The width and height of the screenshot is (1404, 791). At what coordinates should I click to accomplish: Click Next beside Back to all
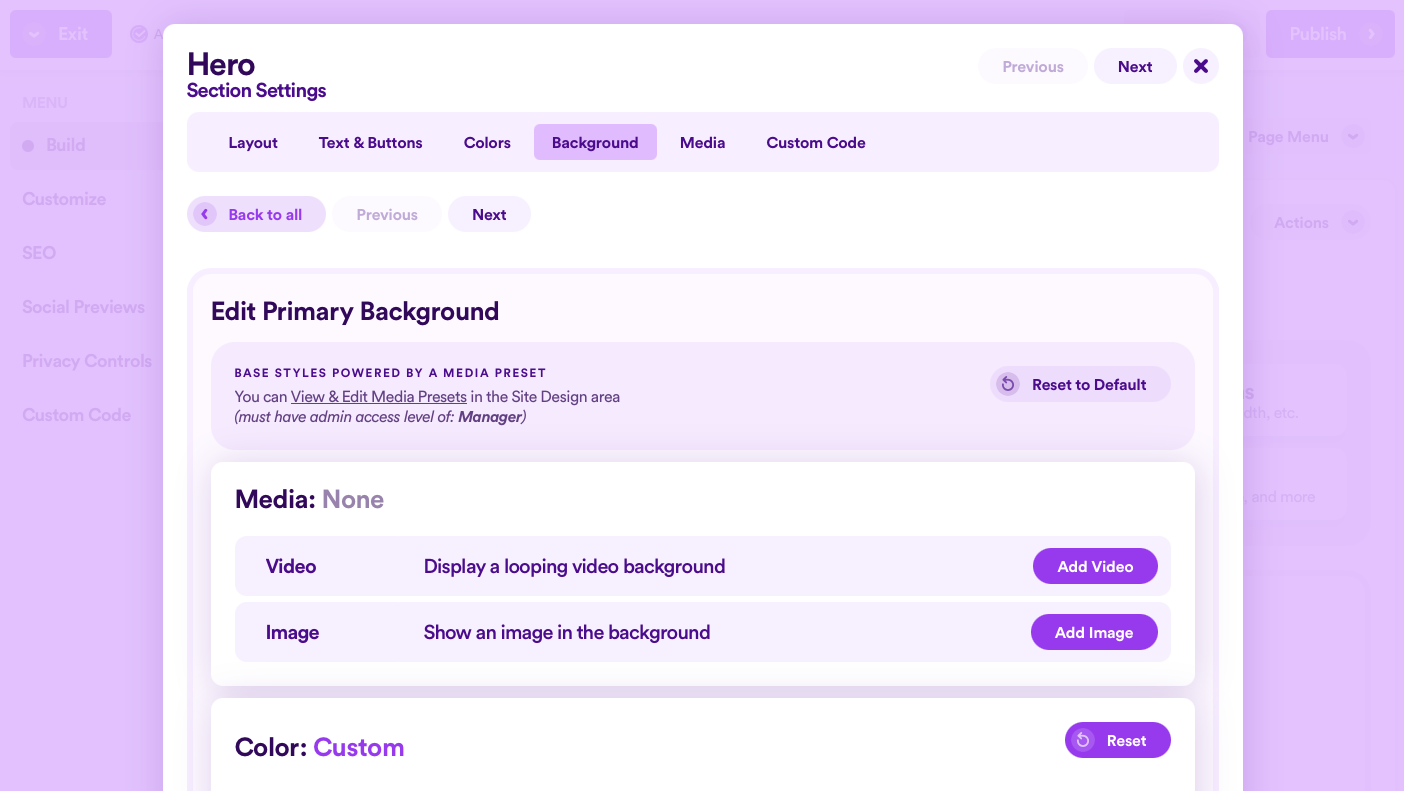point(489,214)
